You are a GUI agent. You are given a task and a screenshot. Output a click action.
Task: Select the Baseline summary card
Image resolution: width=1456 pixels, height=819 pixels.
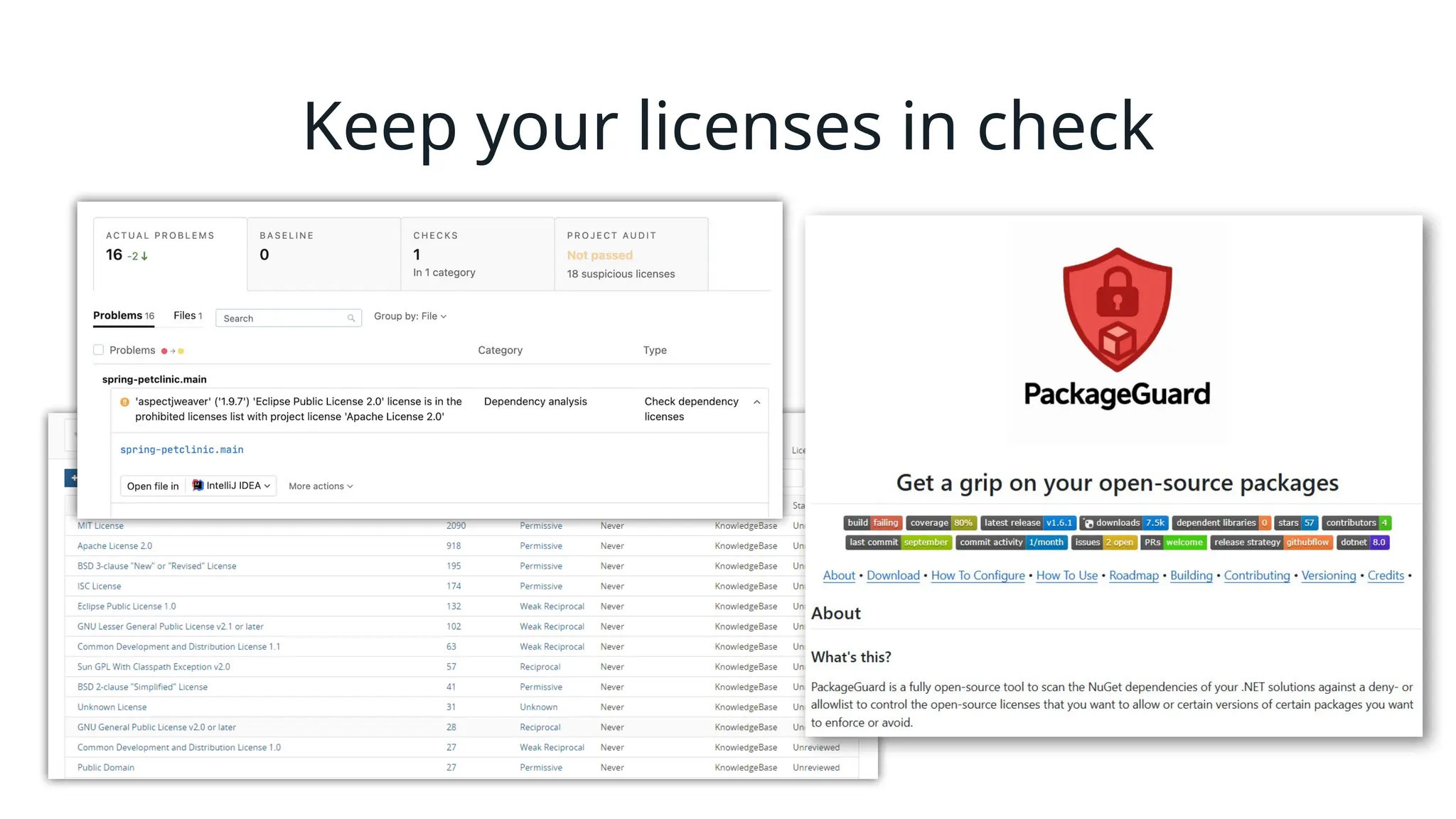(324, 254)
